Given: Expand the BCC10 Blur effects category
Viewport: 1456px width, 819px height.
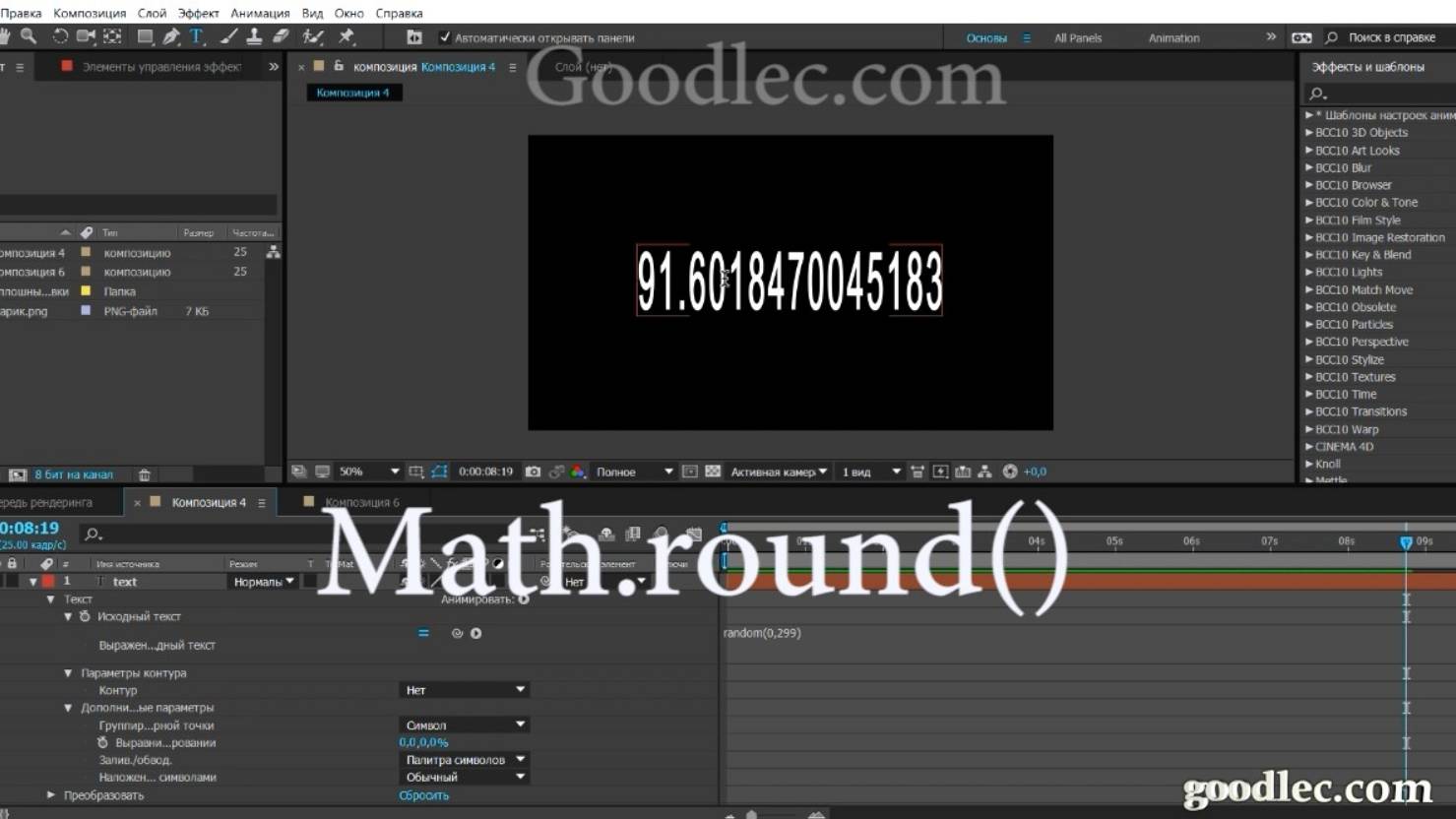Looking at the screenshot, I should pyautogui.click(x=1309, y=167).
